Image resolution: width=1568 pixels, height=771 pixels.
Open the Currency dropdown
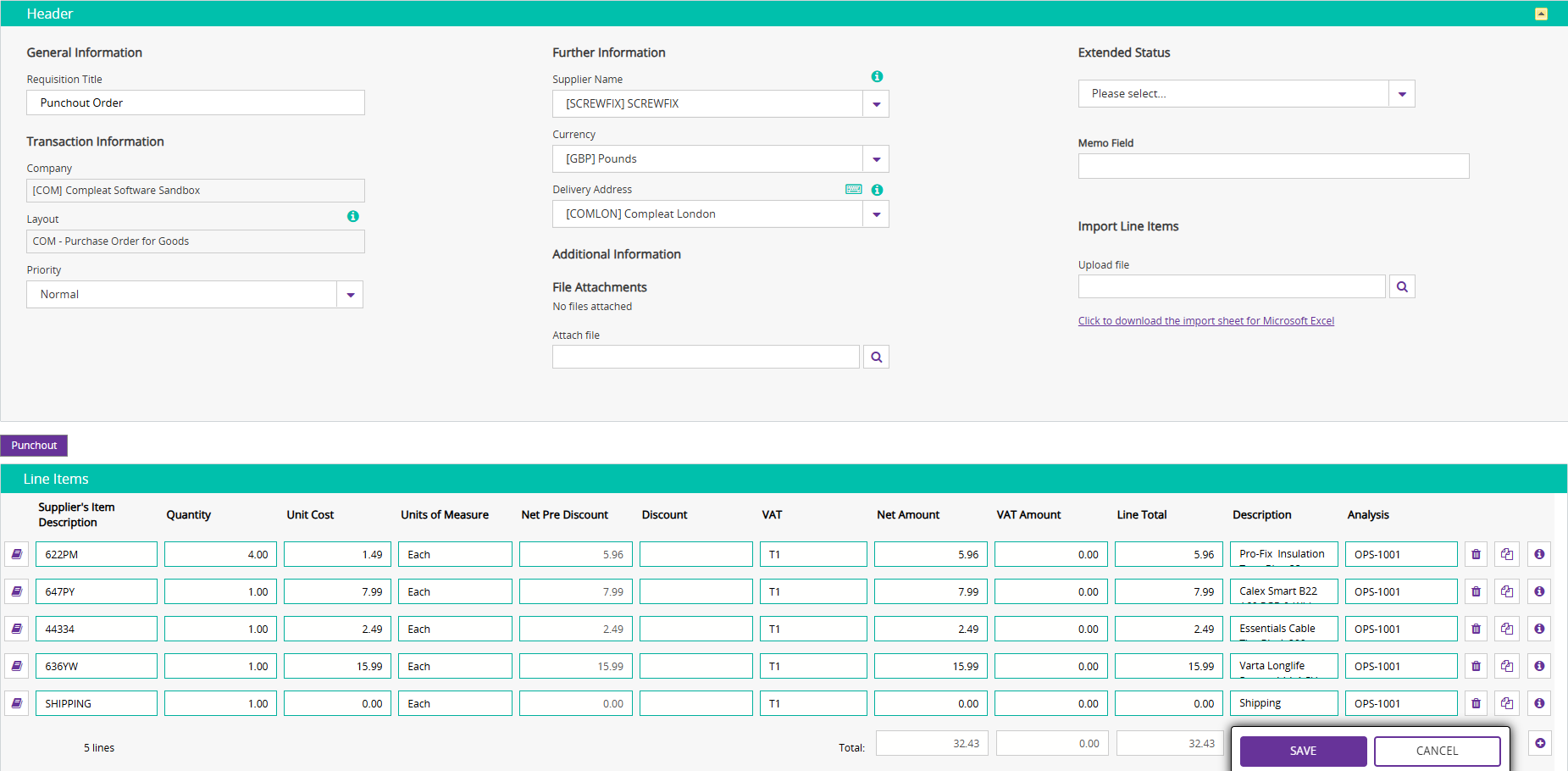click(876, 158)
